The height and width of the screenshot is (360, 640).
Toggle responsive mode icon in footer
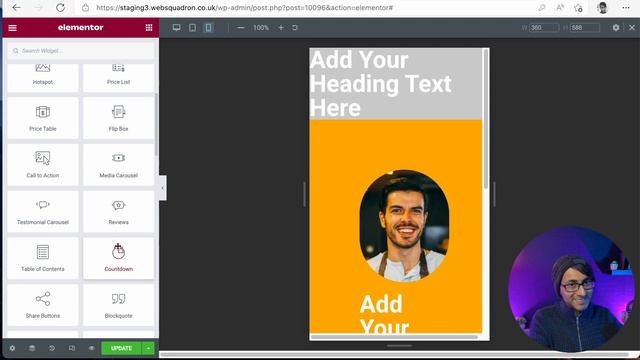[72, 348]
